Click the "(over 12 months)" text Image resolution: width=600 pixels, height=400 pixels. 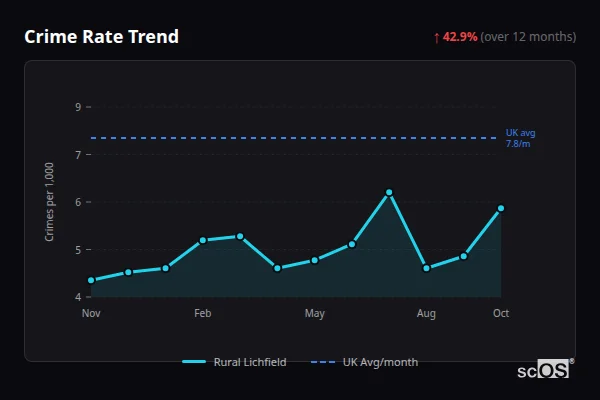point(528,37)
